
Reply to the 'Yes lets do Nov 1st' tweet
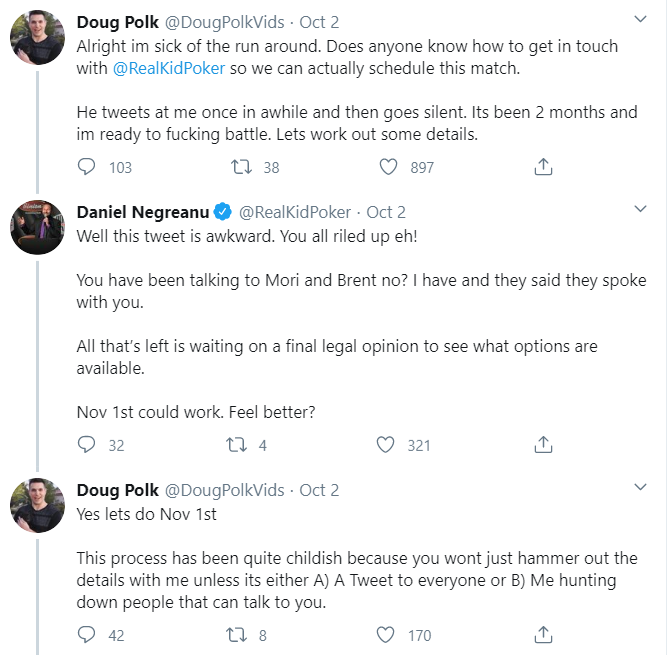point(87,634)
